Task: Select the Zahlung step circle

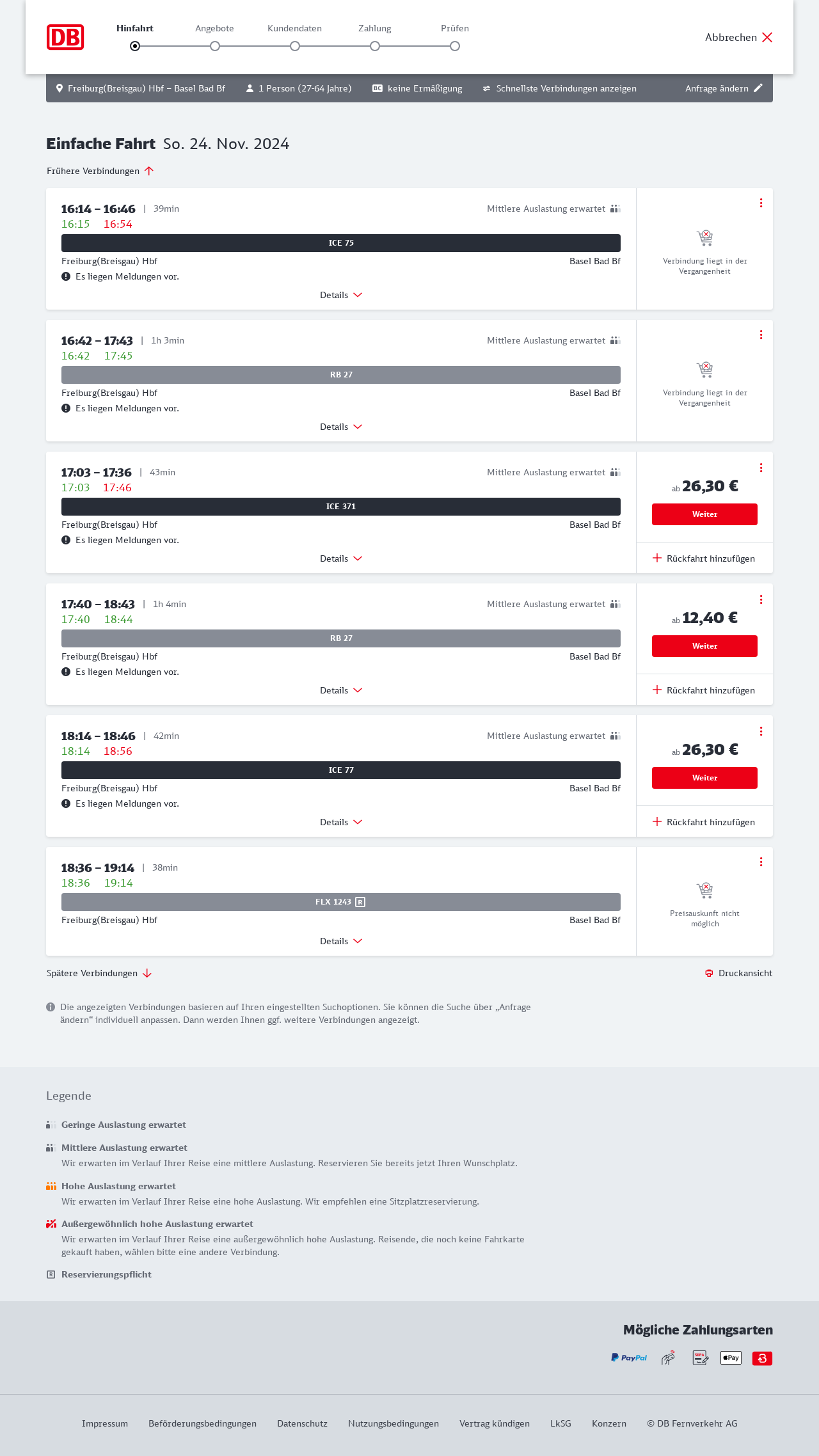Action: tap(375, 46)
